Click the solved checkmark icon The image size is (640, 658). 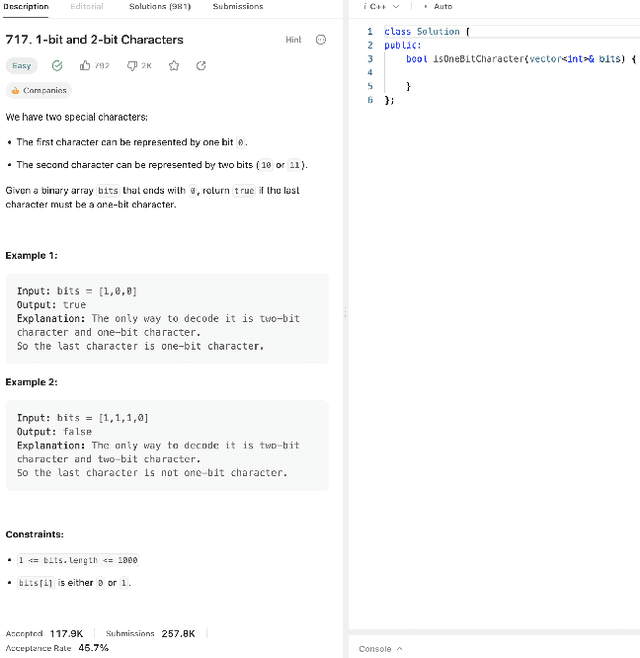[x=57, y=66]
